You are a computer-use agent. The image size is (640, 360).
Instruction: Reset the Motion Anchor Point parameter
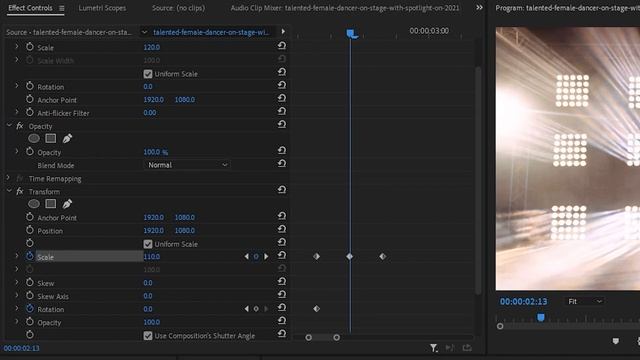coord(282,98)
